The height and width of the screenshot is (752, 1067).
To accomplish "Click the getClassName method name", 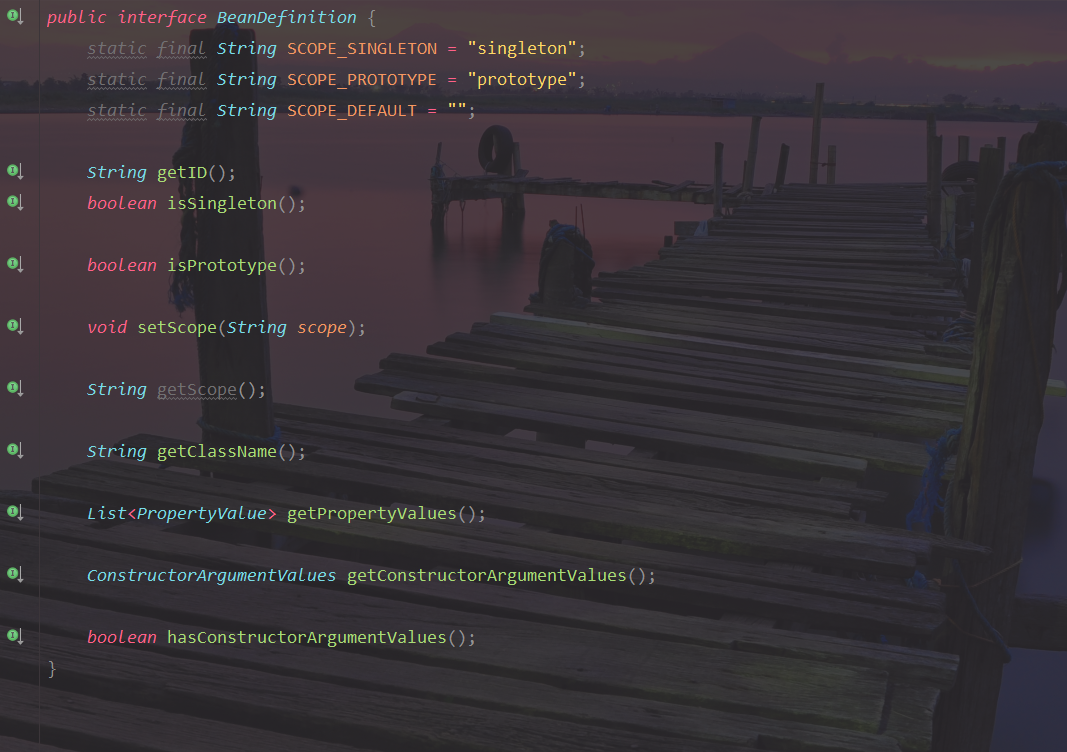I will (x=217, y=451).
